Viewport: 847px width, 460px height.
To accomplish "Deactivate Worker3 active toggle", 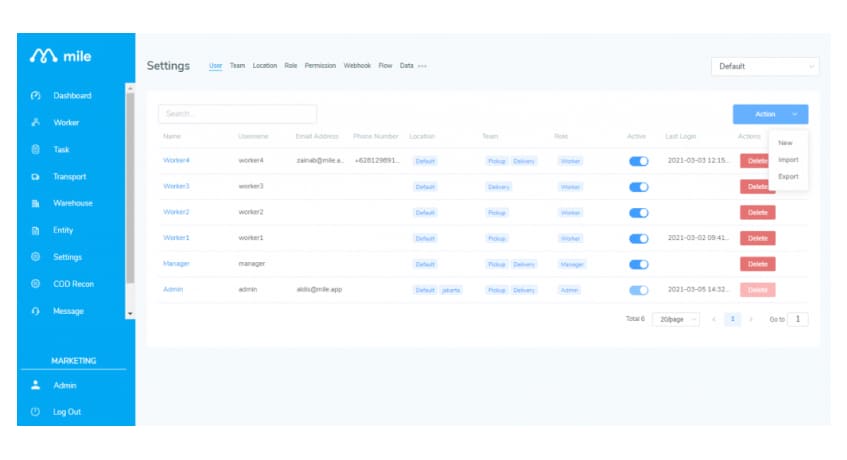I will click(x=638, y=187).
